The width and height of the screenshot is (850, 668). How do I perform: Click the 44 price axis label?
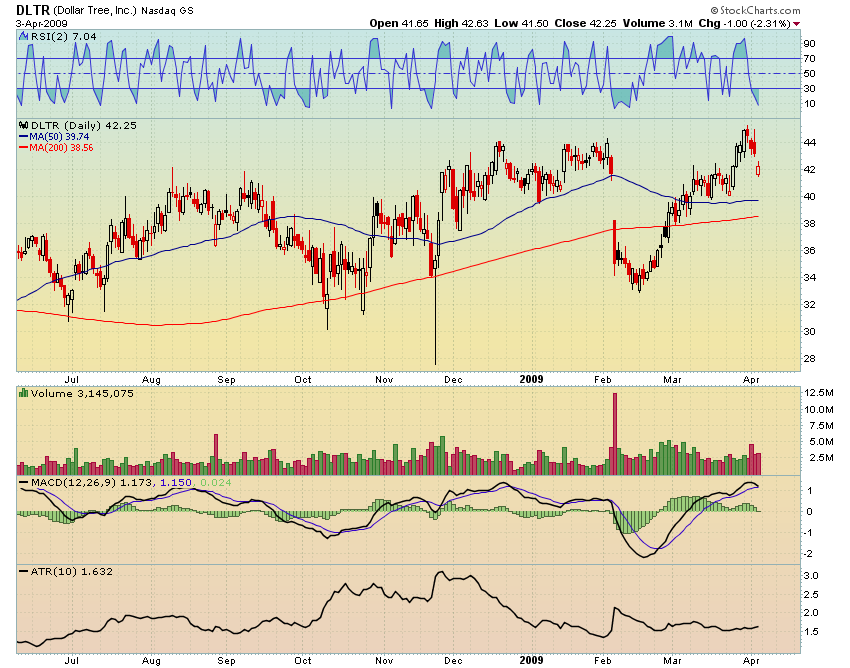(810, 143)
